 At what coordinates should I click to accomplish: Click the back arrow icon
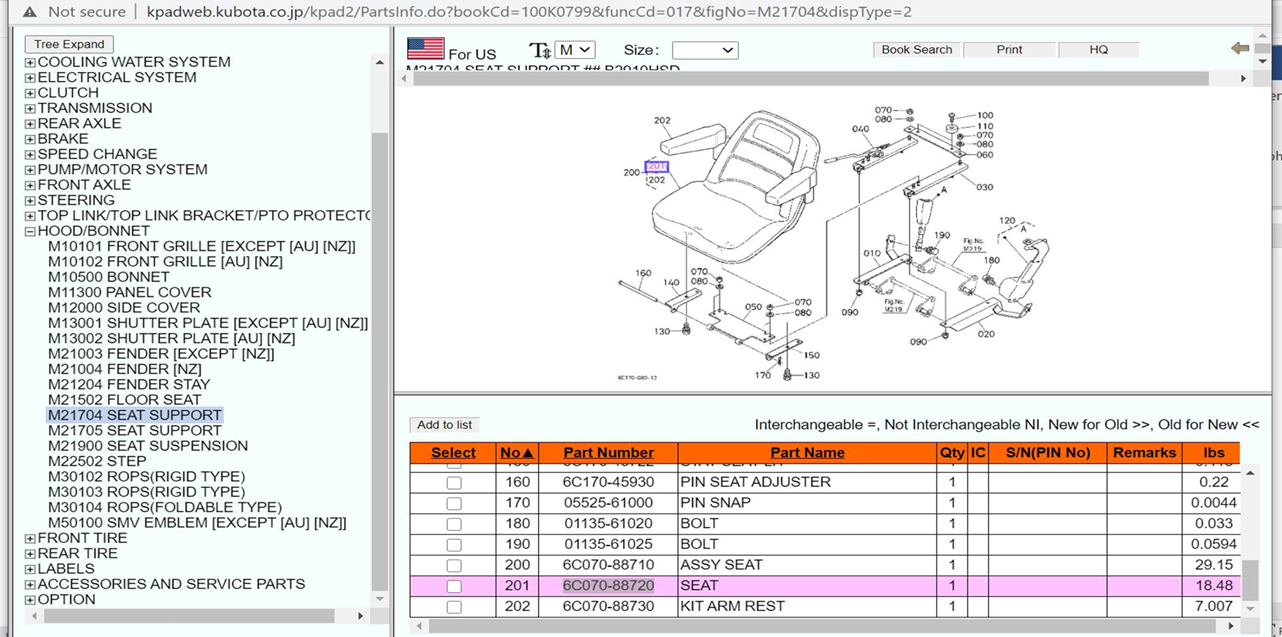(x=1240, y=48)
